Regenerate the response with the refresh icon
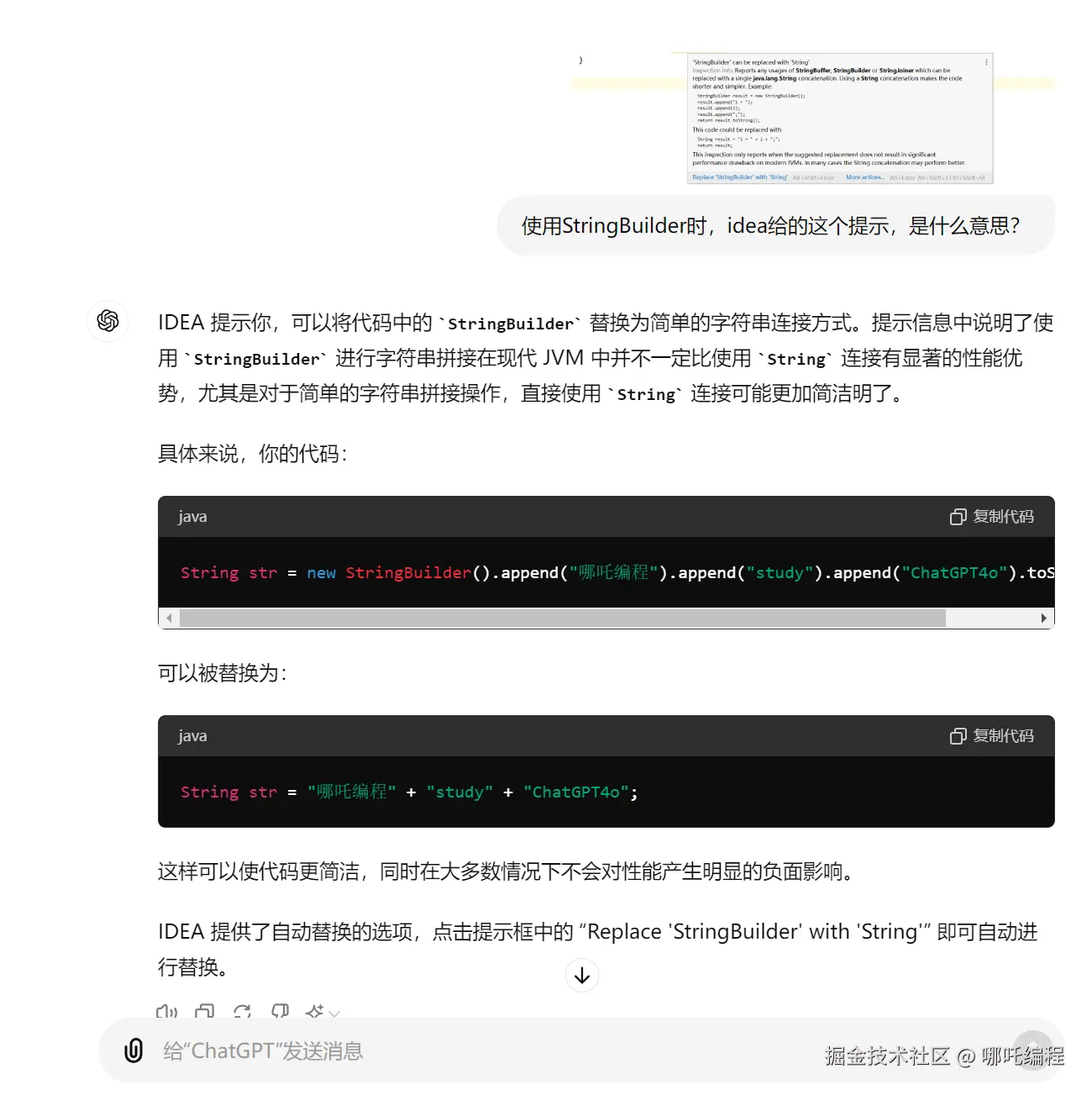Image resolution: width=1092 pixels, height=1095 pixels. [243, 1012]
